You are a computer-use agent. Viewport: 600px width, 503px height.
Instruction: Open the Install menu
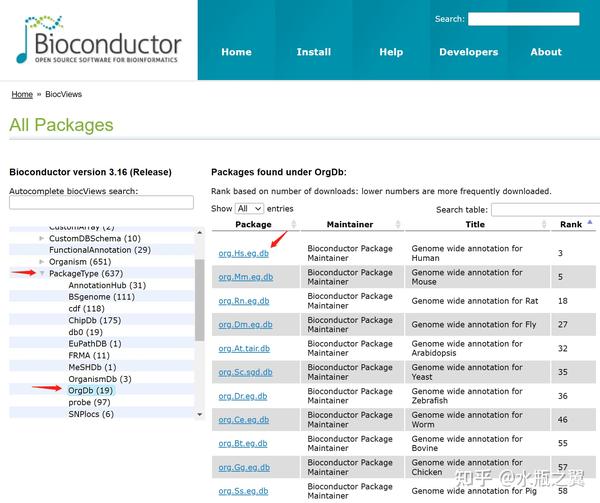(313, 52)
